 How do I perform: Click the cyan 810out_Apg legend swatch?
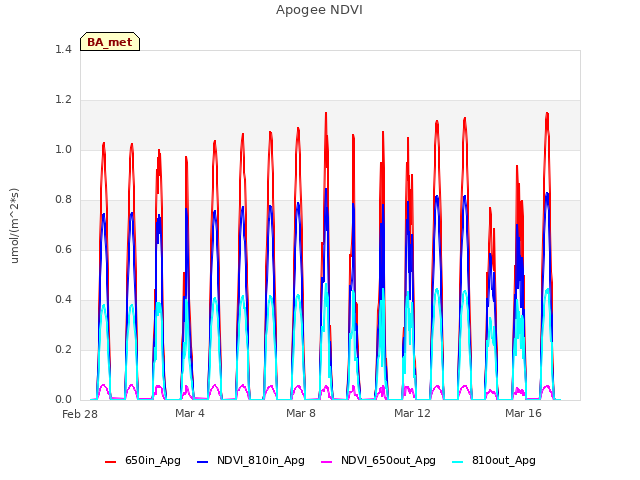(458, 462)
